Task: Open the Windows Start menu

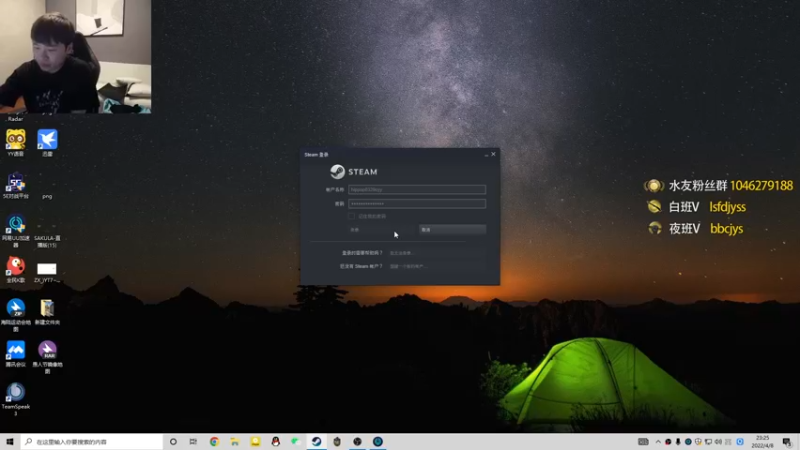Action: pyautogui.click(x=10, y=441)
